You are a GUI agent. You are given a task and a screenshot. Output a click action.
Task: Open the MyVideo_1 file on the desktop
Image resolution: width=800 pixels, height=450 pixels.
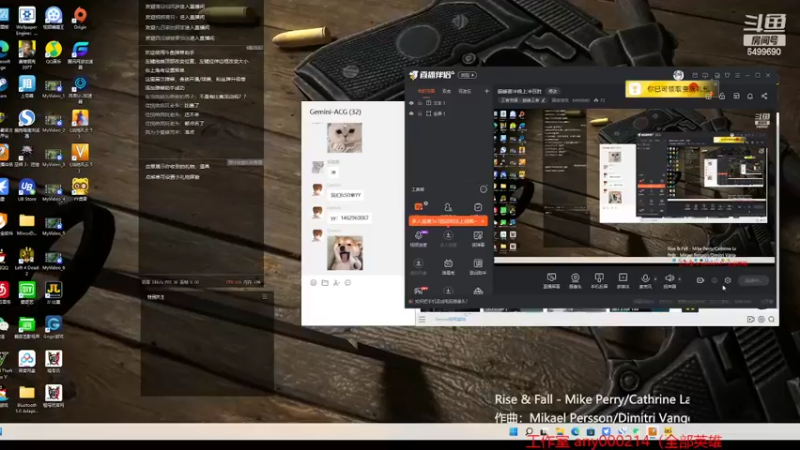[53, 88]
